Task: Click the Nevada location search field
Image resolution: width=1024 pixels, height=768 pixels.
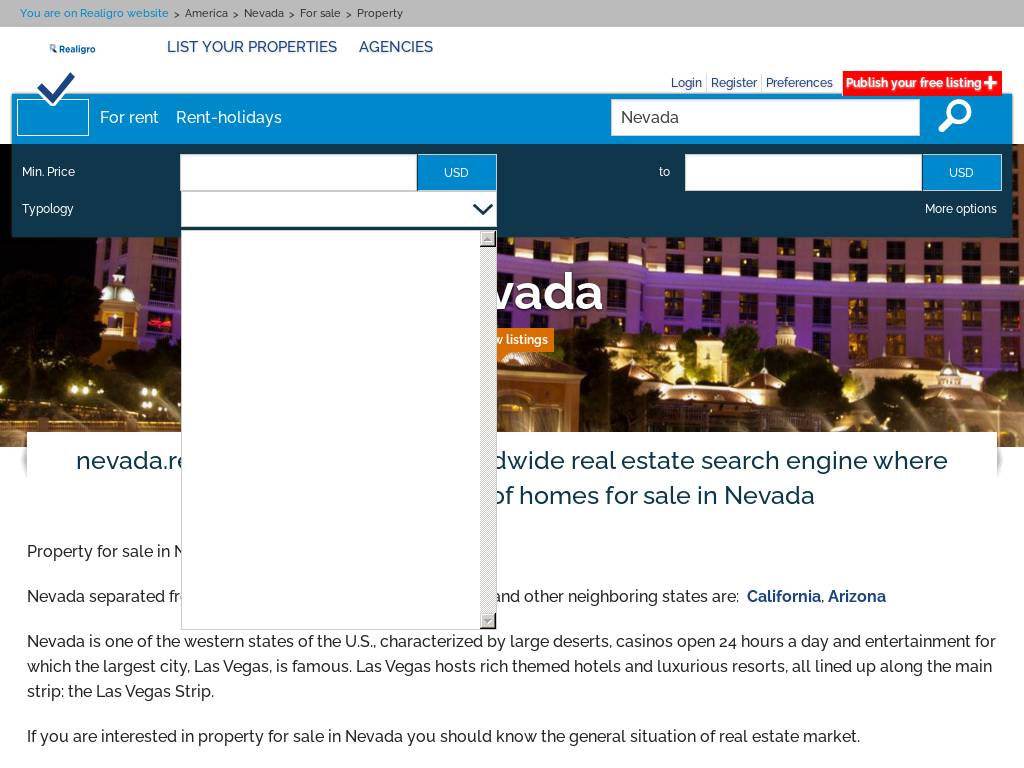Action: pyautogui.click(x=764, y=118)
